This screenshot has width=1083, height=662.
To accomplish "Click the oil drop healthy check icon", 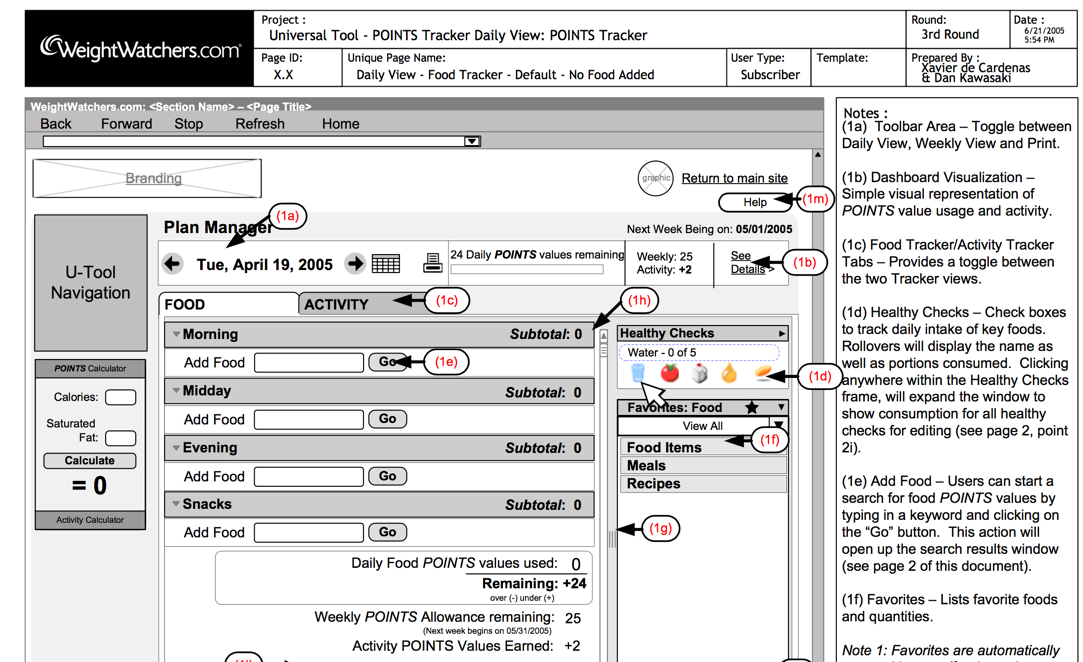I will click(729, 373).
